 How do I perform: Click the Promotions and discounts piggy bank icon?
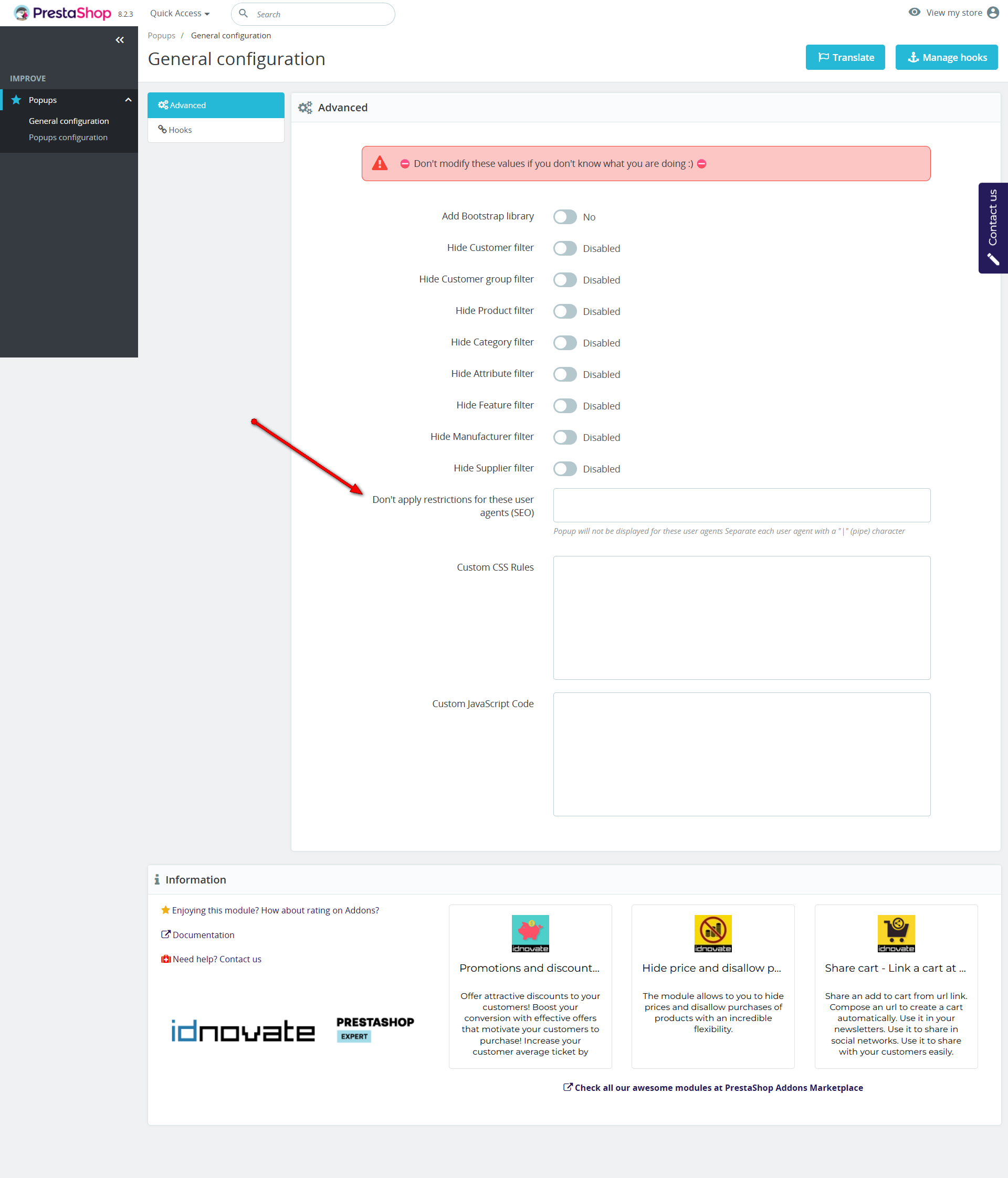(x=530, y=933)
